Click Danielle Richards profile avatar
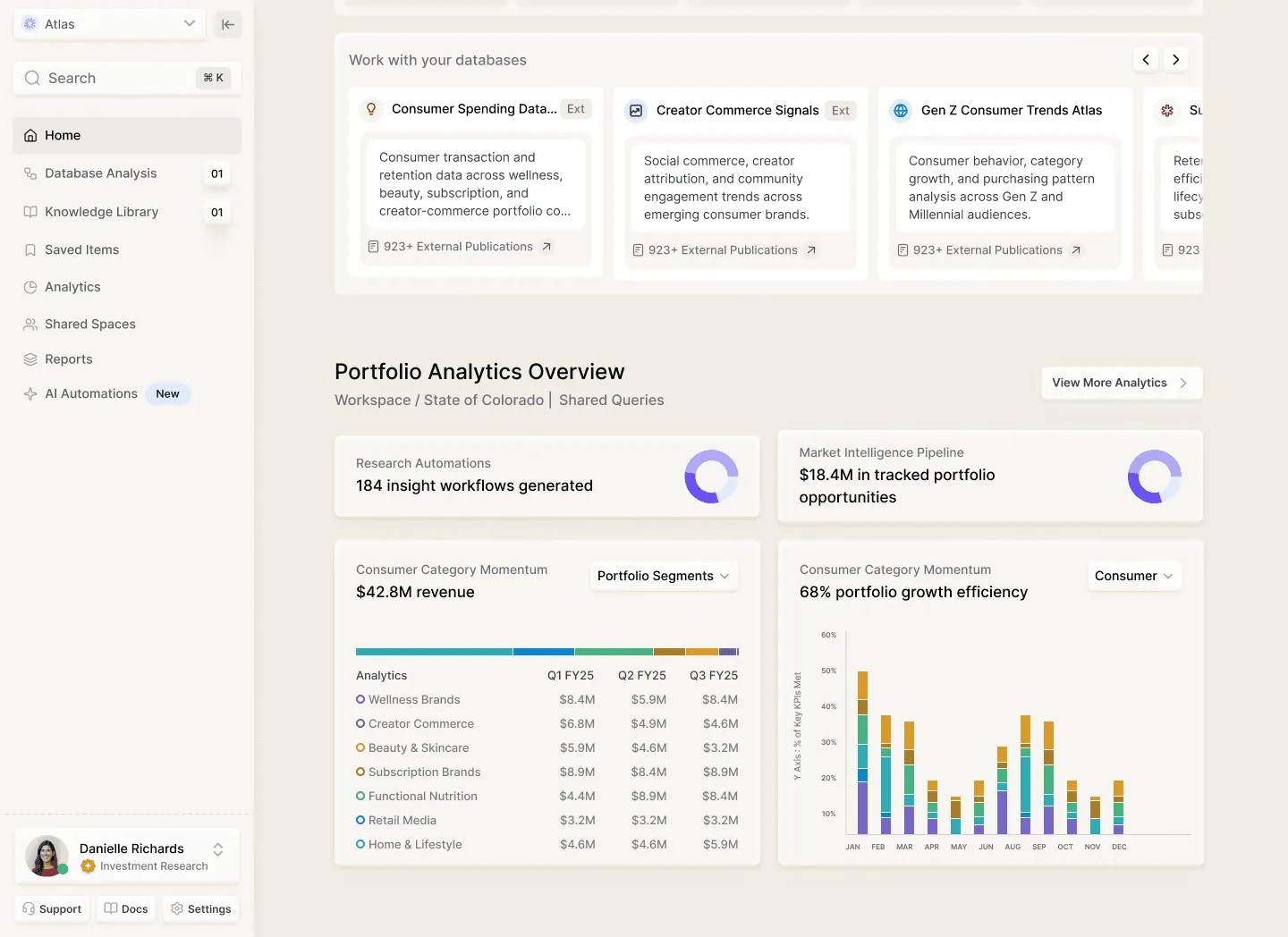This screenshot has height=937, width=1288. [x=47, y=857]
